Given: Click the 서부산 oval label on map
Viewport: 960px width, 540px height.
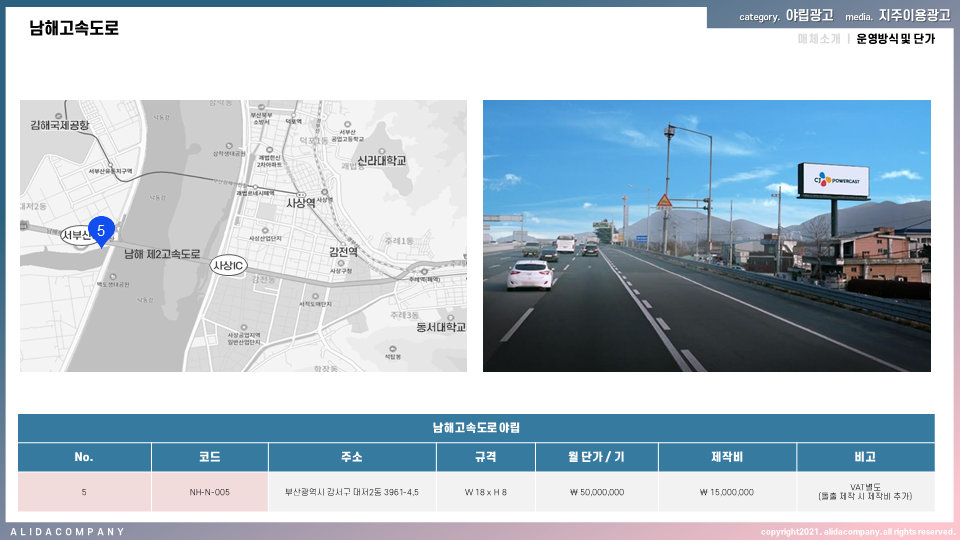Looking at the screenshot, I should coord(75,235).
